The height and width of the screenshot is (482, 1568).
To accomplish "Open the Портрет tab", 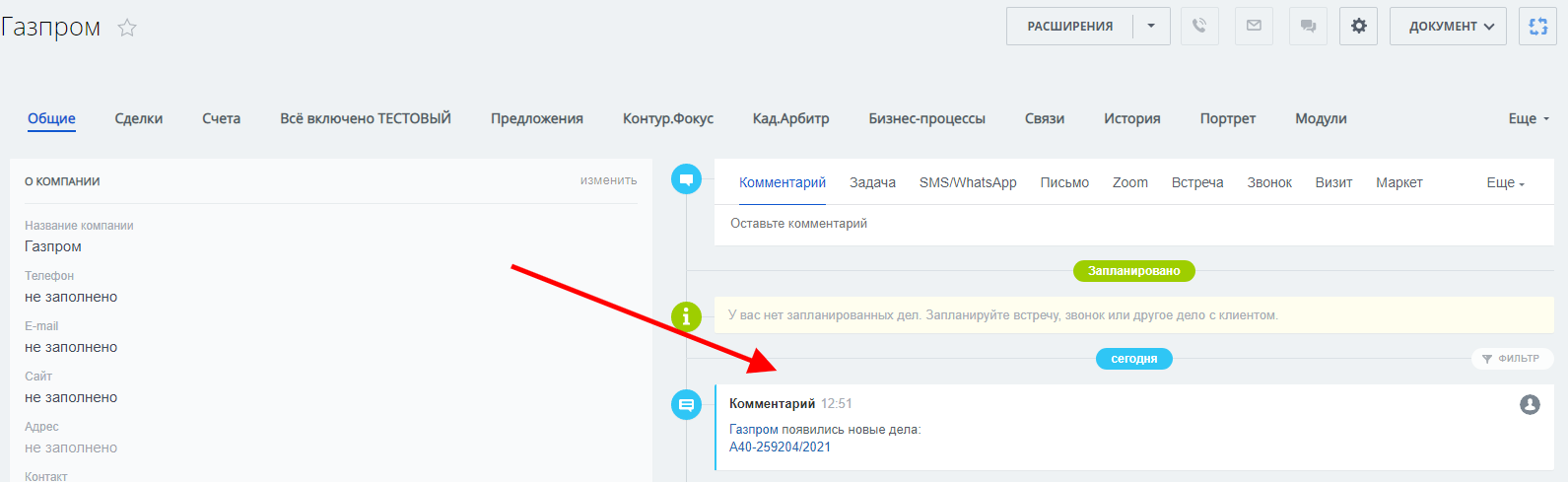I will (x=1228, y=118).
